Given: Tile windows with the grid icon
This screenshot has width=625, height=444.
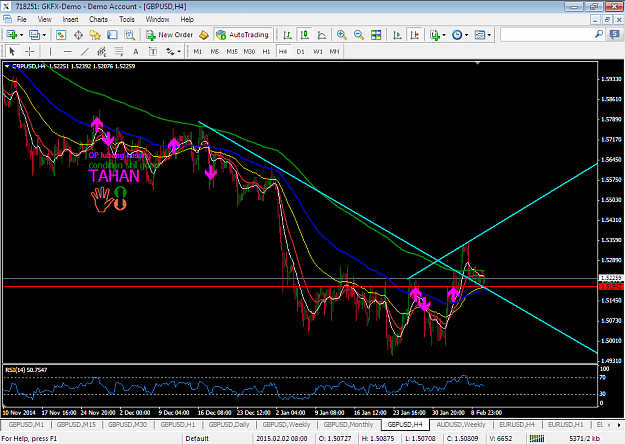Looking at the screenshot, I should tap(376, 35).
